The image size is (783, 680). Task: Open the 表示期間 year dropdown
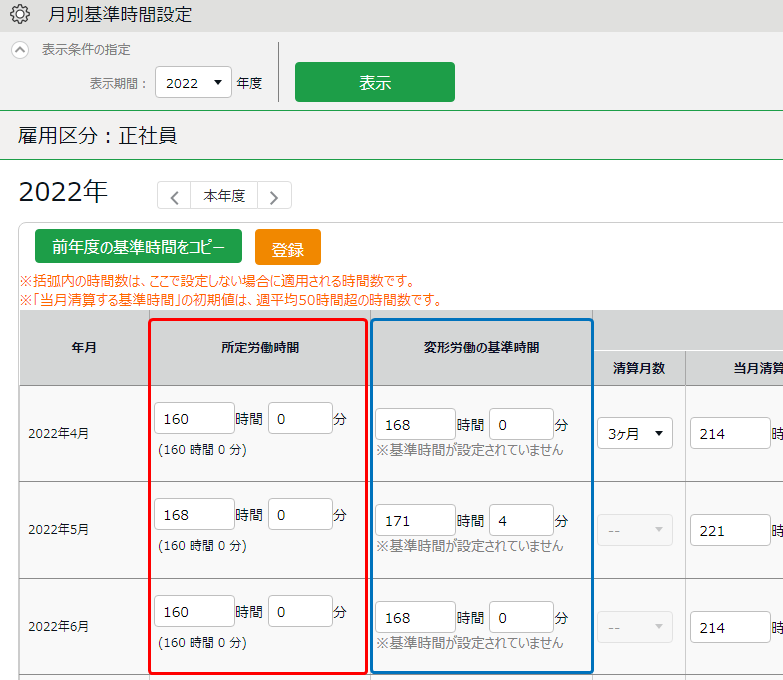click(193, 82)
